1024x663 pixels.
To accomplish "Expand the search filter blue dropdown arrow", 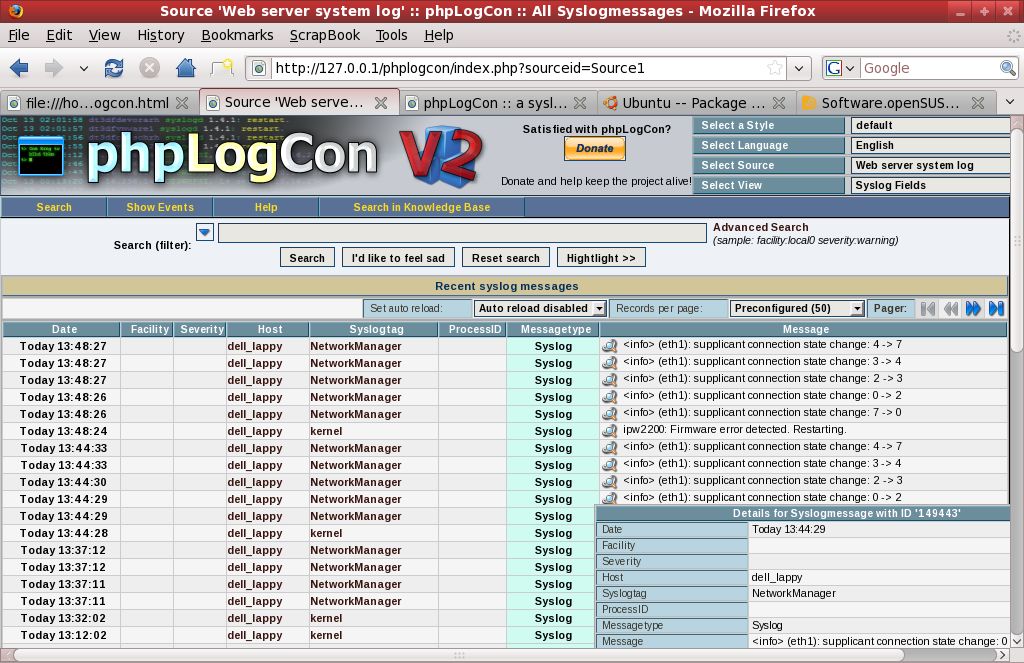I will pyautogui.click(x=204, y=232).
